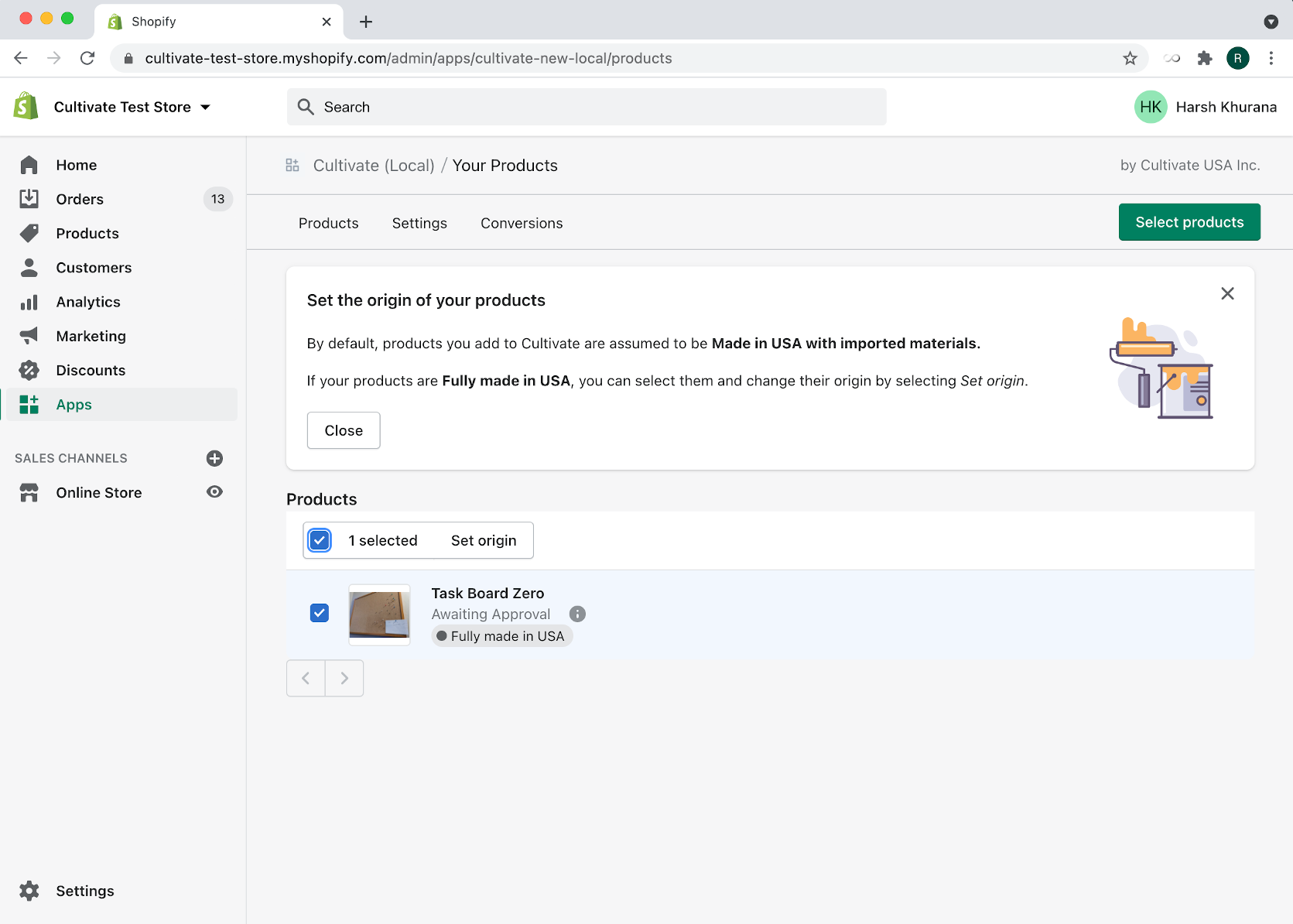Click the browser forward arrow
This screenshot has height=924, width=1293.
coord(54,58)
